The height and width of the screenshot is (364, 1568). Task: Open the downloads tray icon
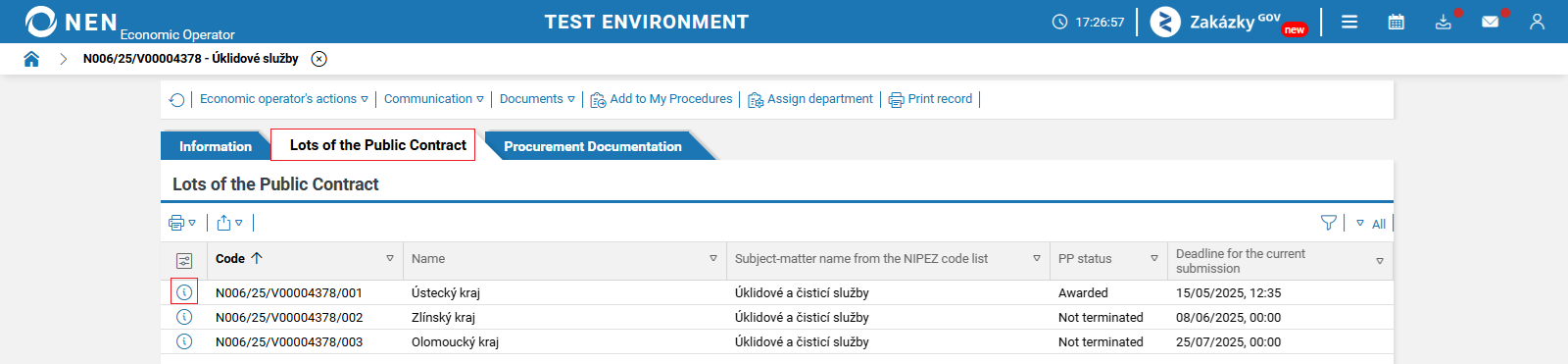pos(1444,22)
